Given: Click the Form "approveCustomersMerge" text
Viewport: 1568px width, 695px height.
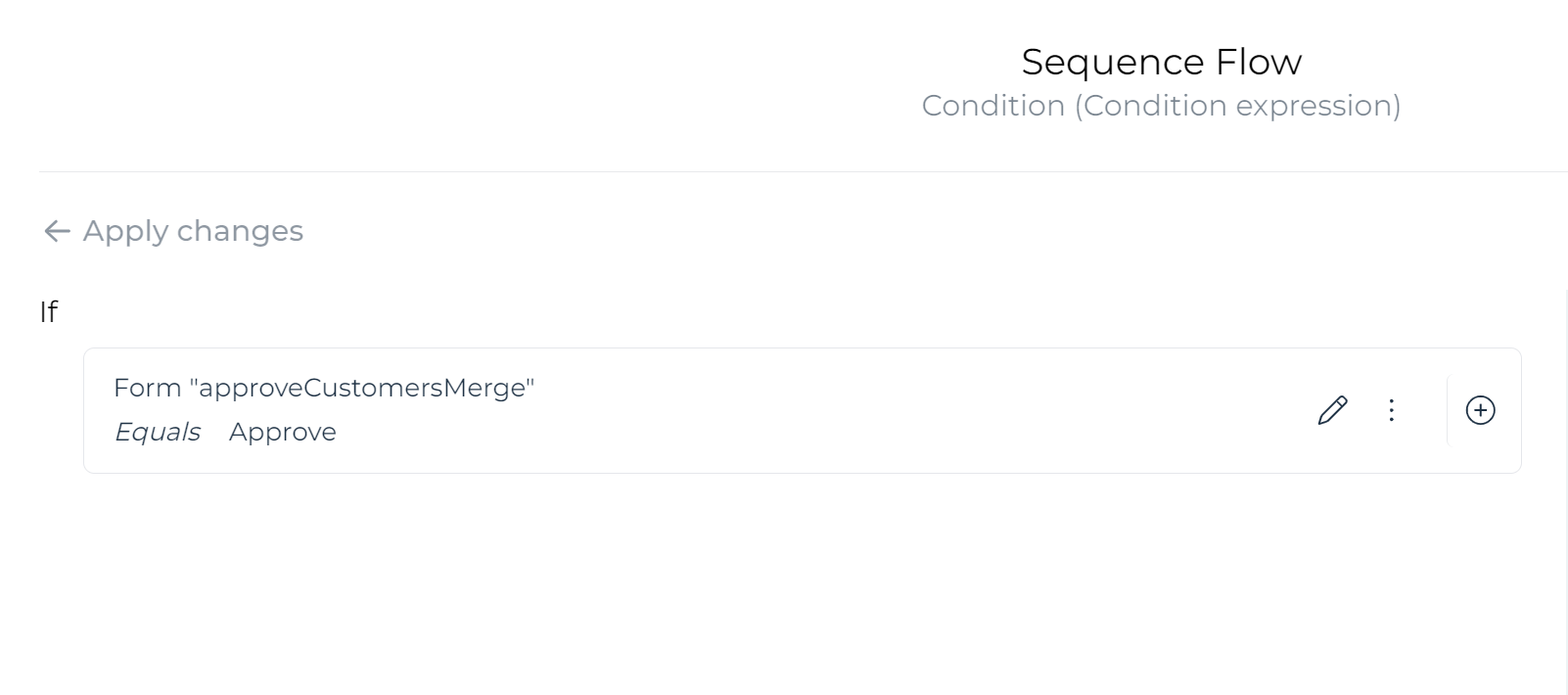Looking at the screenshot, I should (x=323, y=388).
